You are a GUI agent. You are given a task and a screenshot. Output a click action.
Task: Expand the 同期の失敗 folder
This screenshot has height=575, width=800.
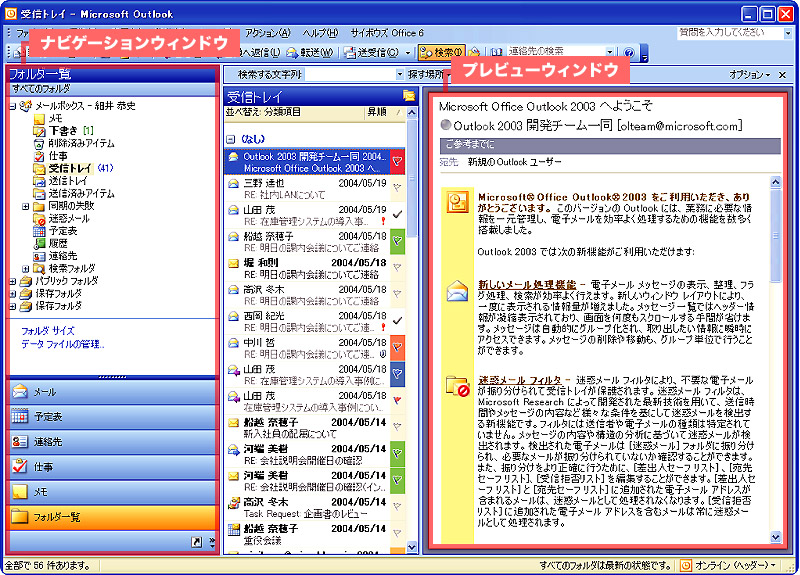[25, 207]
